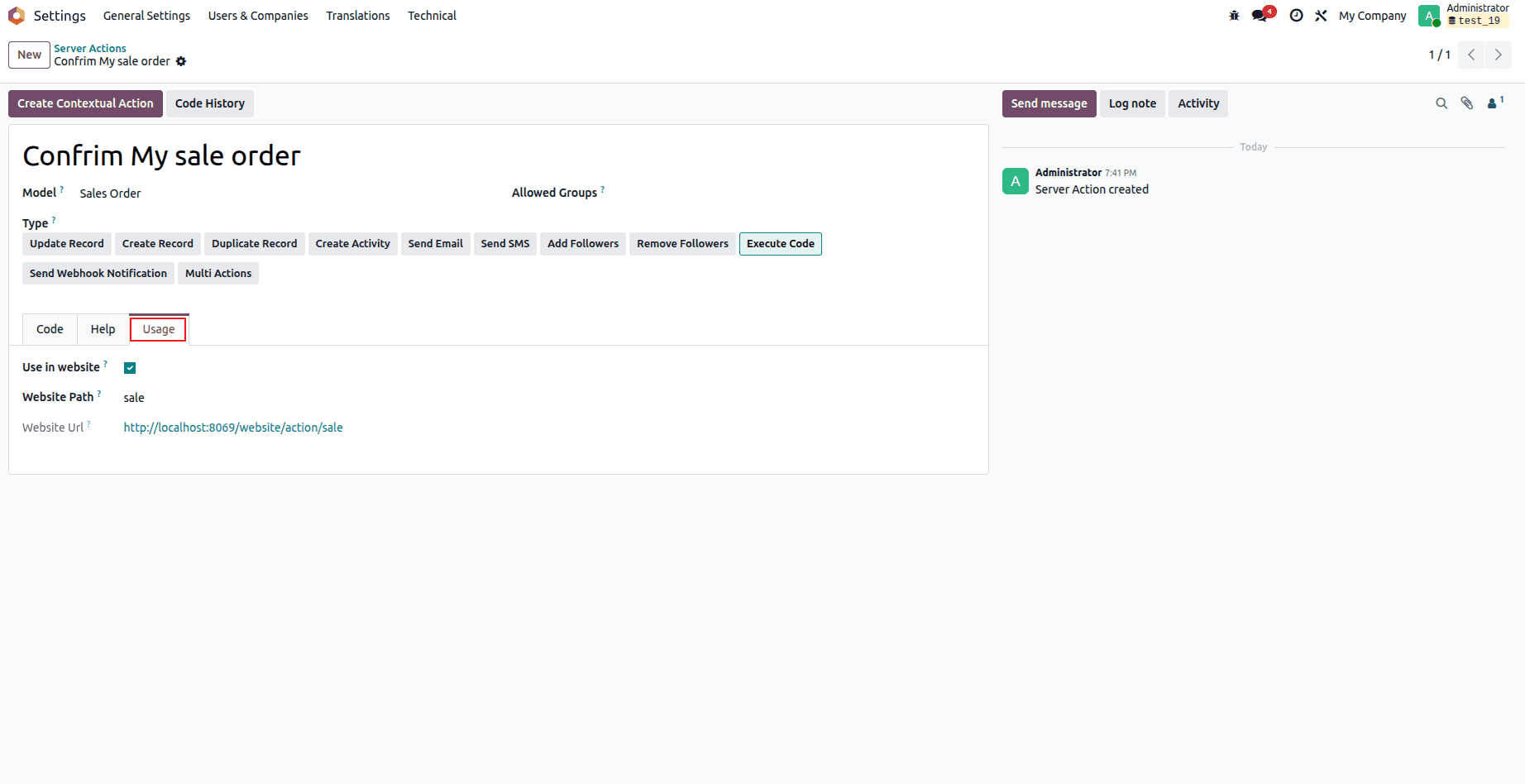This screenshot has width=1525, height=784.
Task: Click Log note button
Action: coord(1133,103)
